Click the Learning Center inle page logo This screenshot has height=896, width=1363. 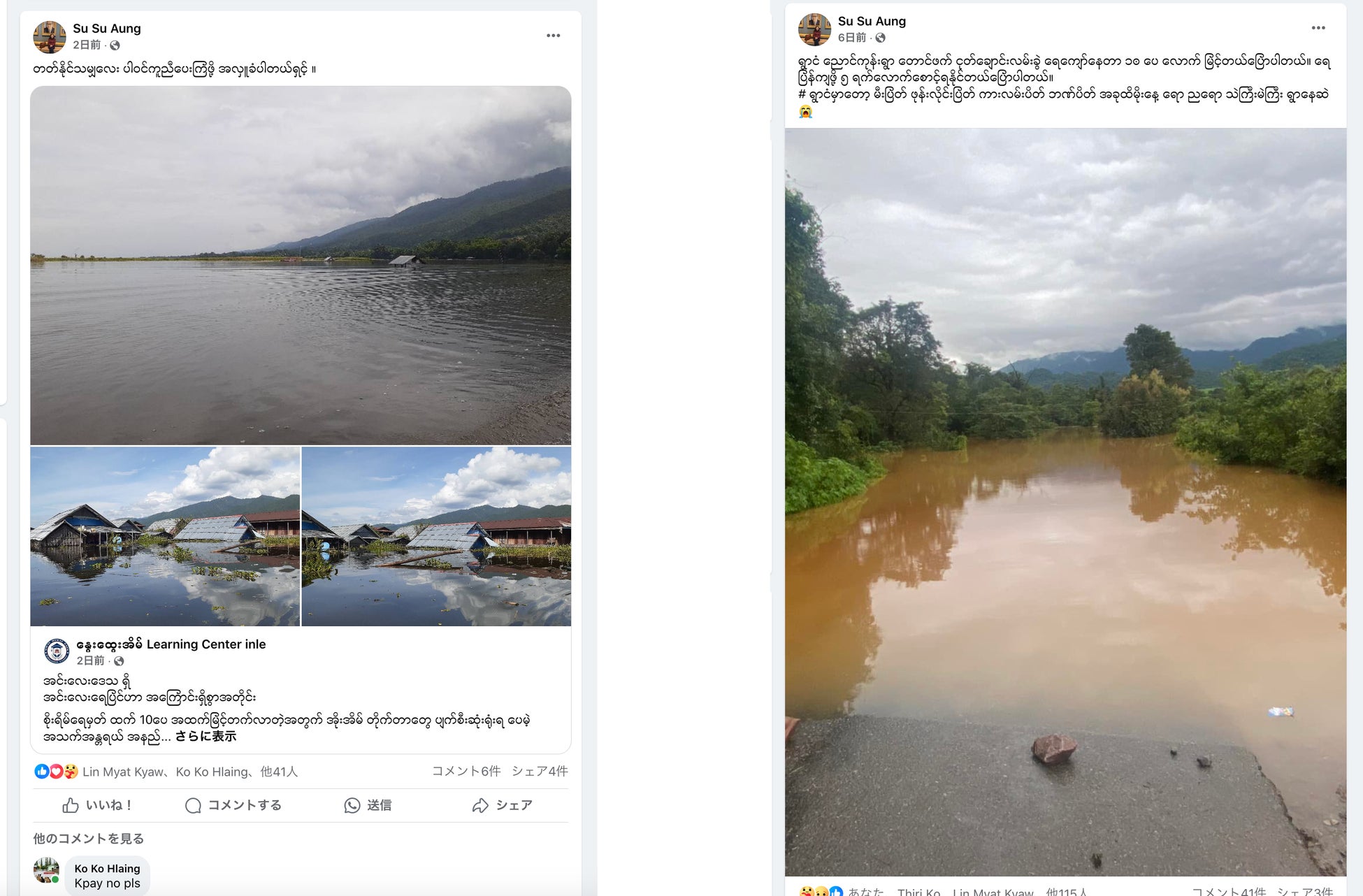click(x=57, y=651)
